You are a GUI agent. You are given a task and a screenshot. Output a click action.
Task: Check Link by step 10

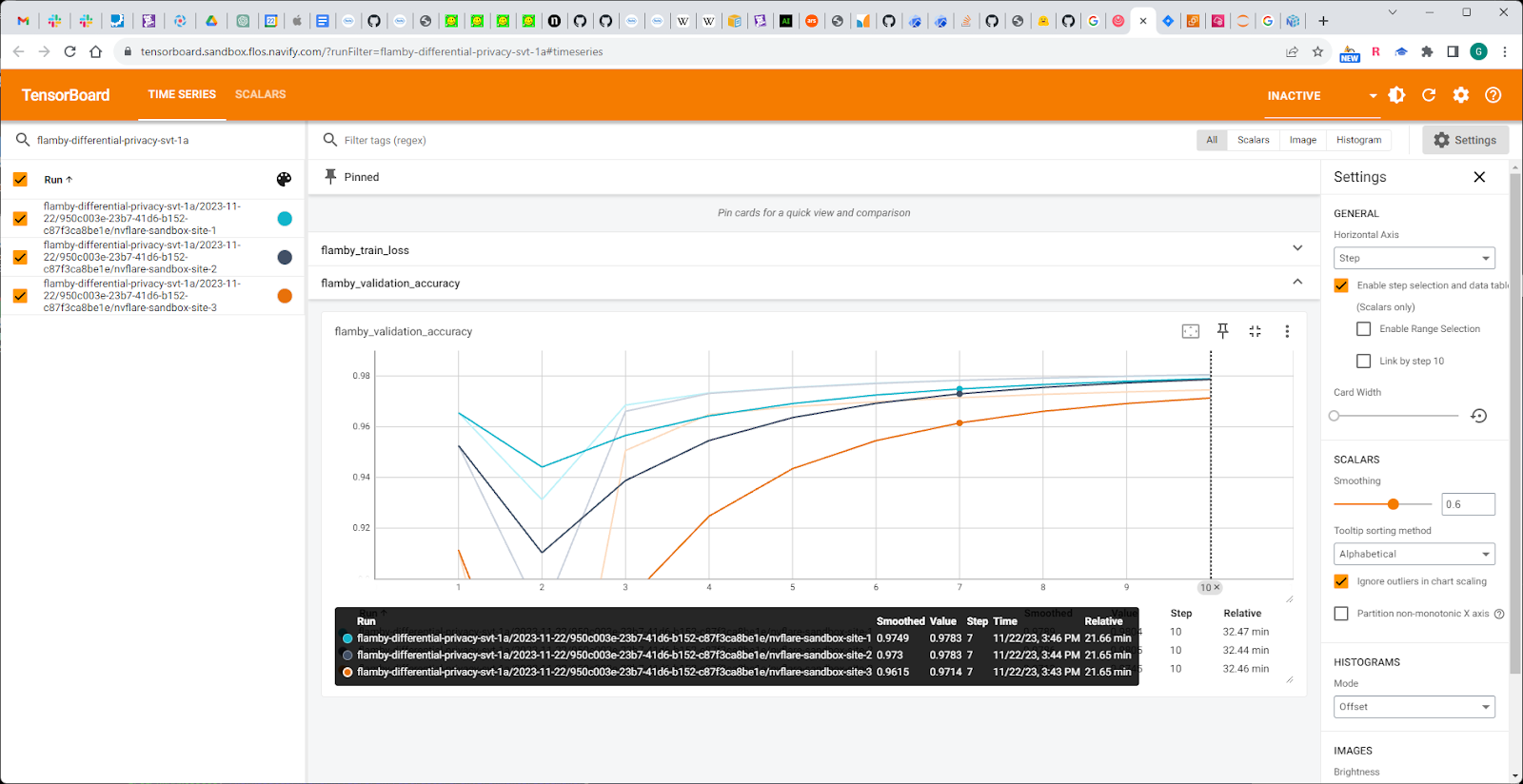pos(1363,362)
